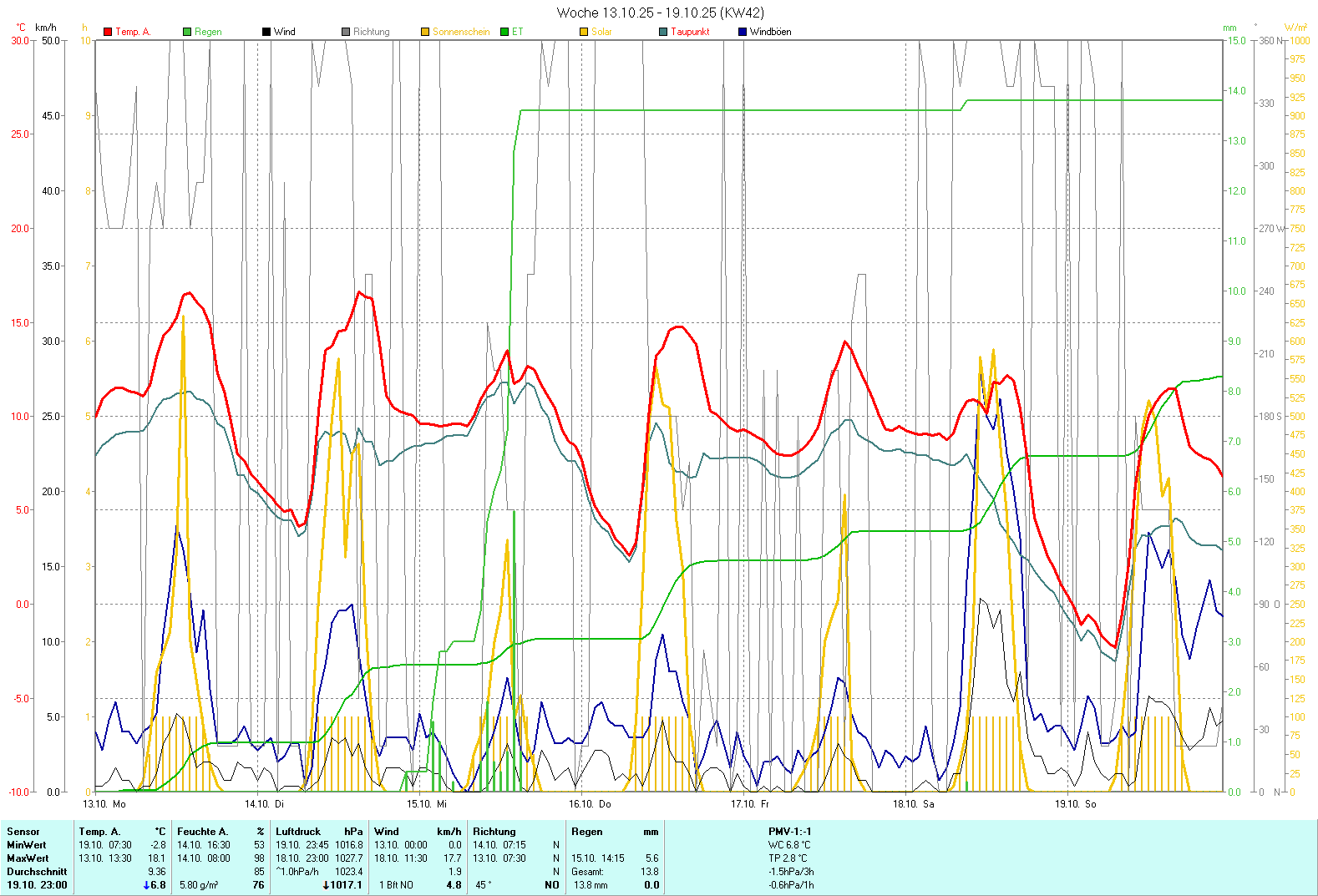
Task: Click the Luftdruck column header
Action: pyautogui.click(x=298, y=832)
